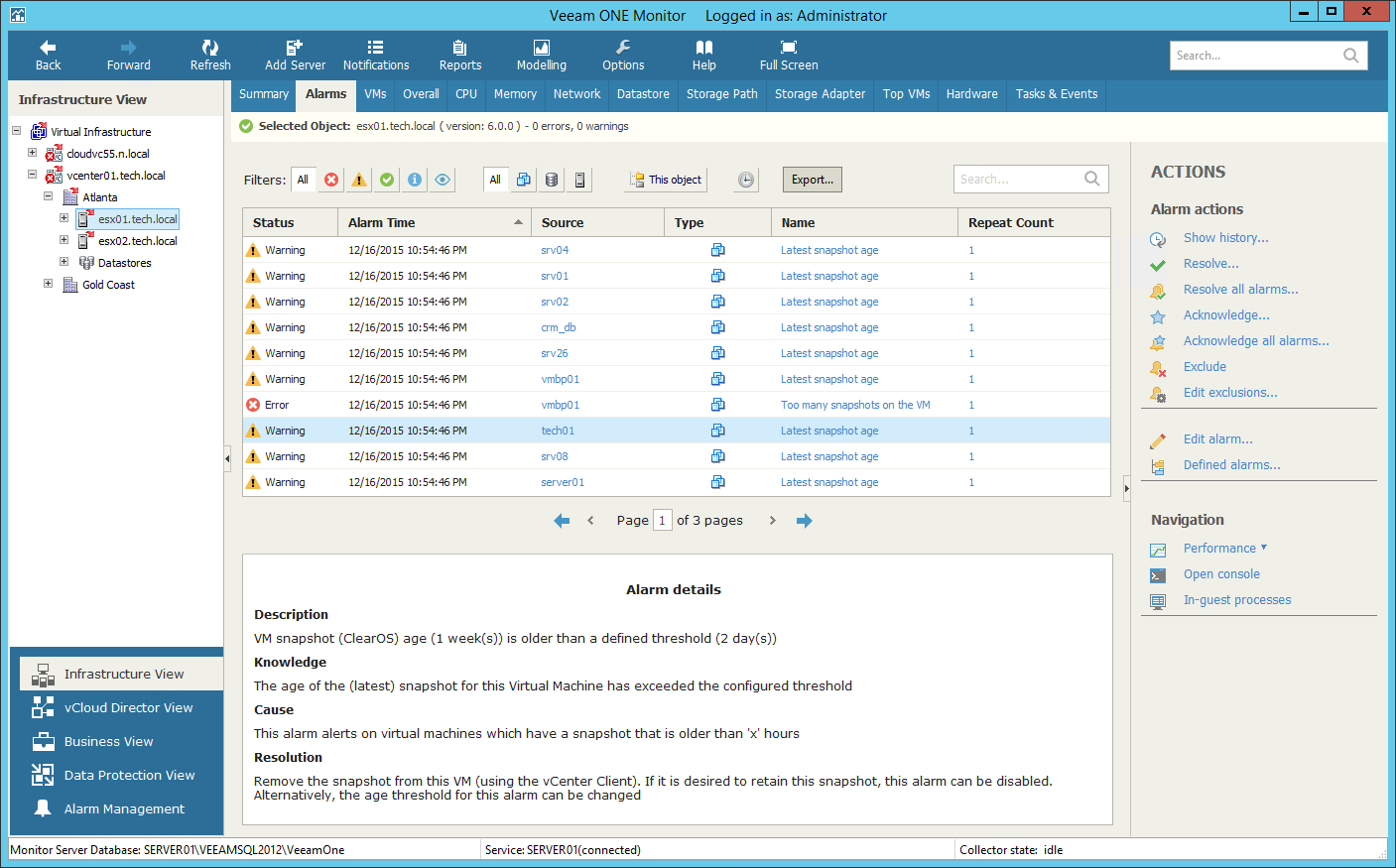
Task: Expand the esx01.tech.local host node
Action: [x=63, y=217]
